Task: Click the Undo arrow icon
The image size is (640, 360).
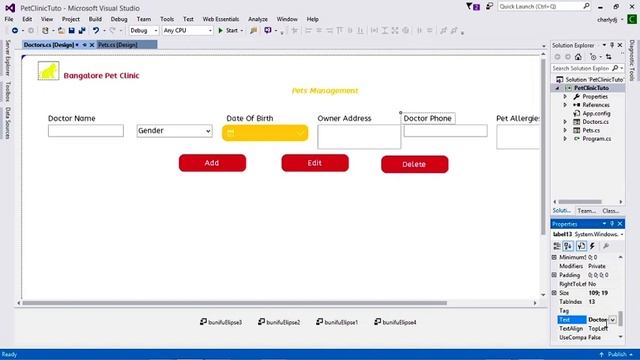Action: point(96,31)
